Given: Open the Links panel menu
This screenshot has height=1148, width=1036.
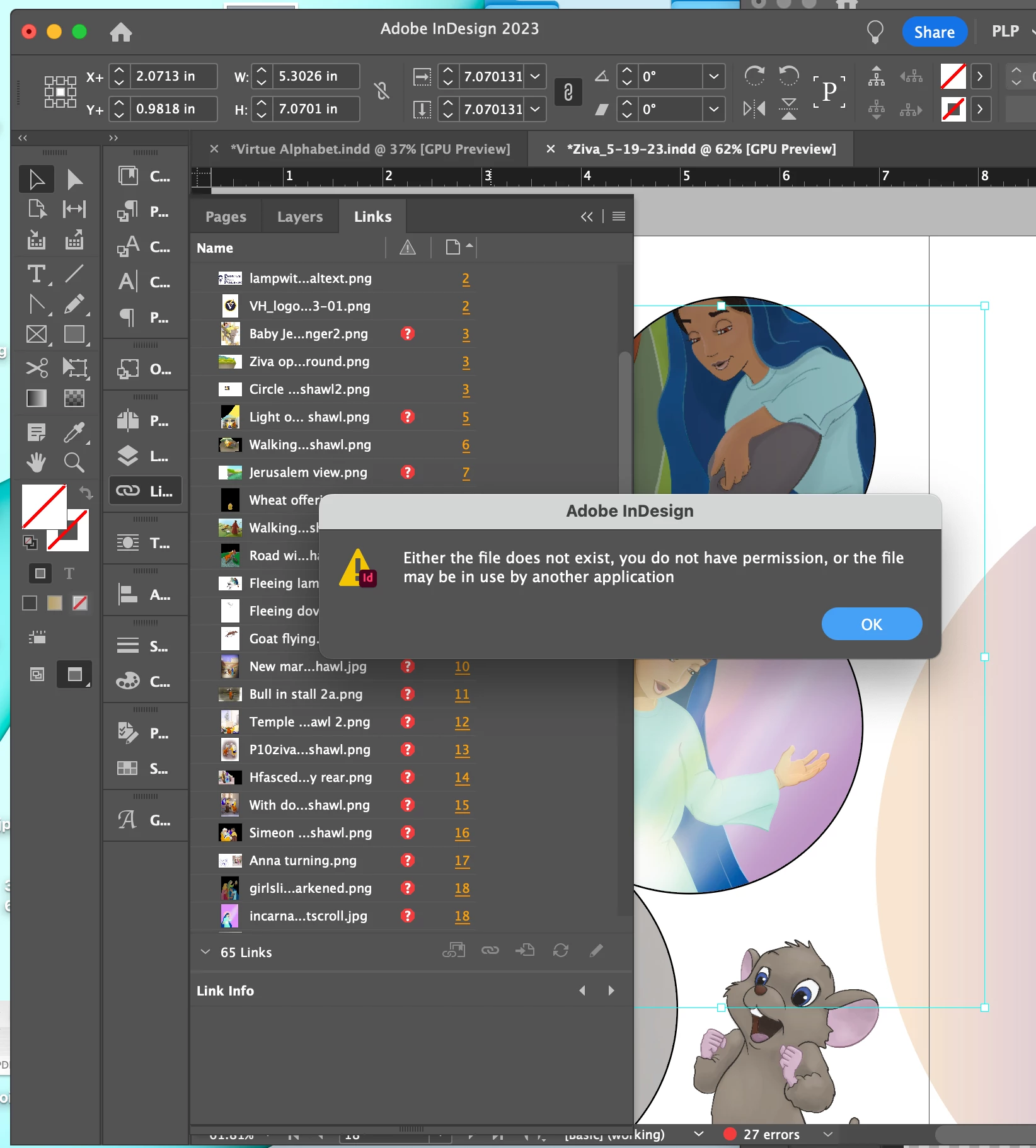Looking at the screenshot, I should [619, 216].
